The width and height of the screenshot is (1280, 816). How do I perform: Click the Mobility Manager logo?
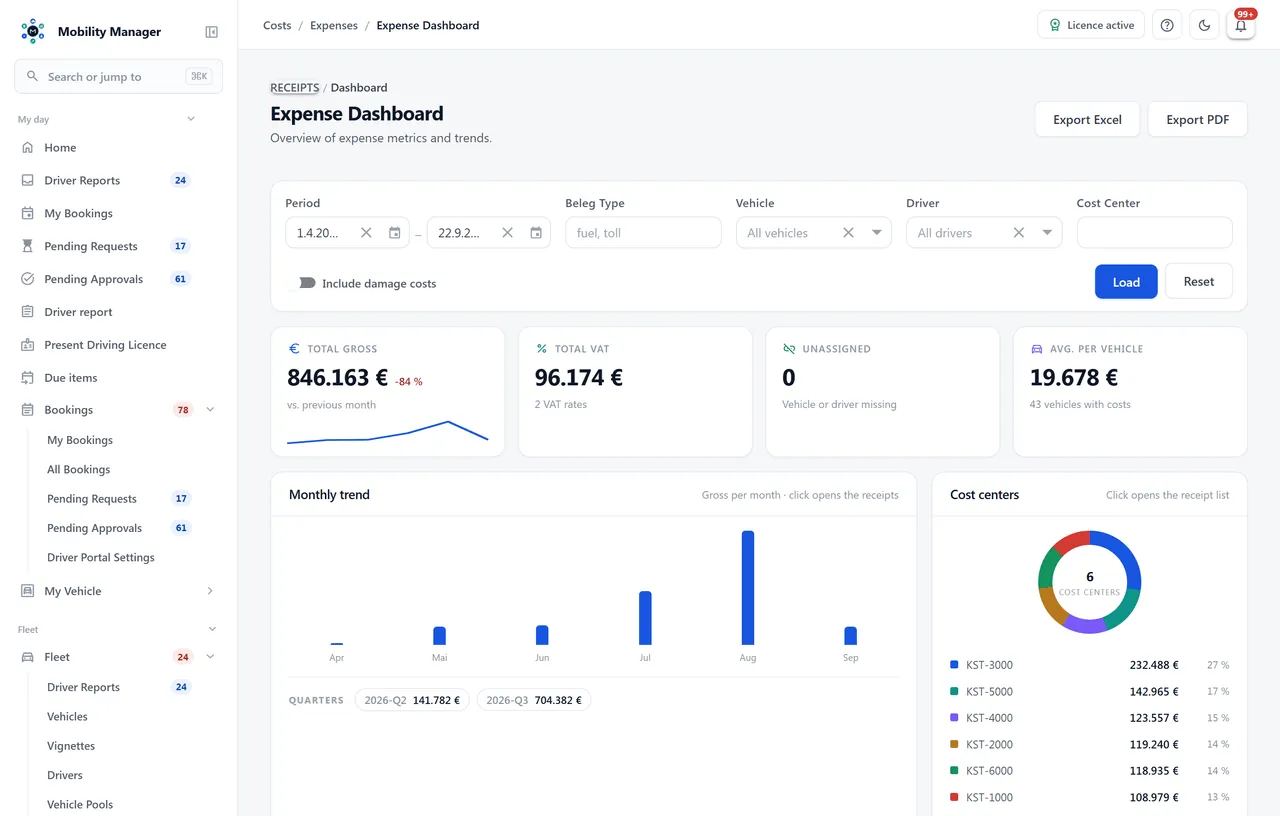(x=33, y=31)
